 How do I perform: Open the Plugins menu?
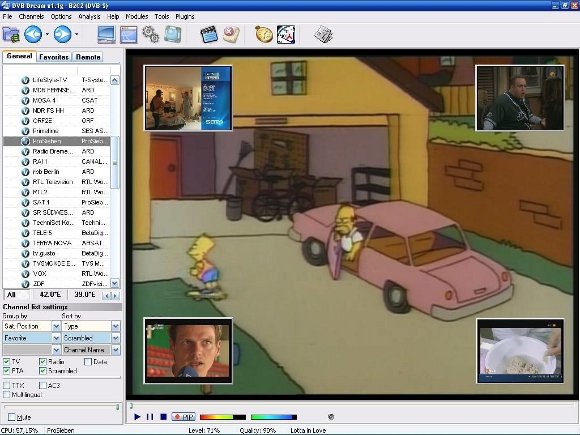[x=185, y=17]
